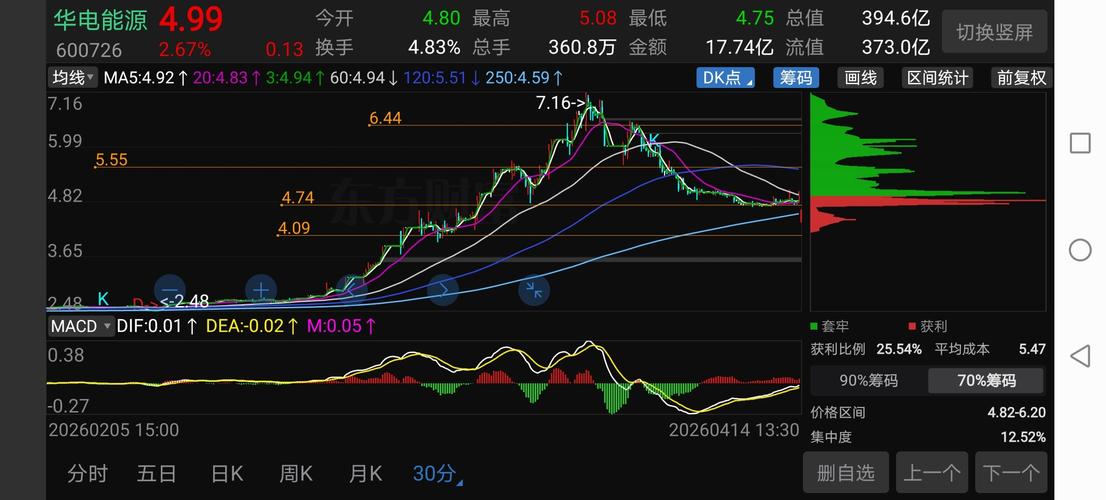
Task: Select the 90%筹码 option
Action: click(x=868, y=381)
